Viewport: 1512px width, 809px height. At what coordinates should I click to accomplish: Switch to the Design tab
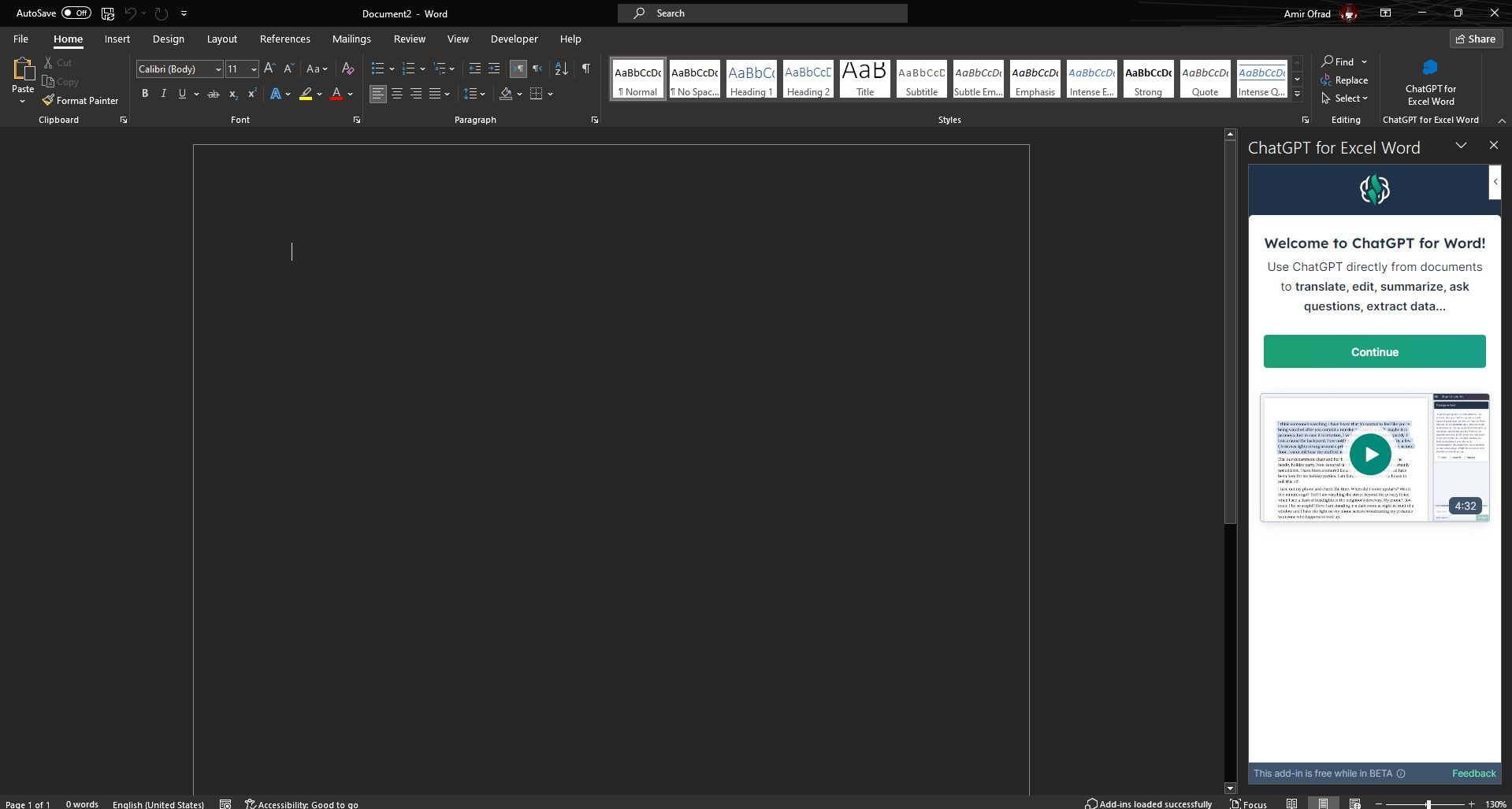(168, 39)
